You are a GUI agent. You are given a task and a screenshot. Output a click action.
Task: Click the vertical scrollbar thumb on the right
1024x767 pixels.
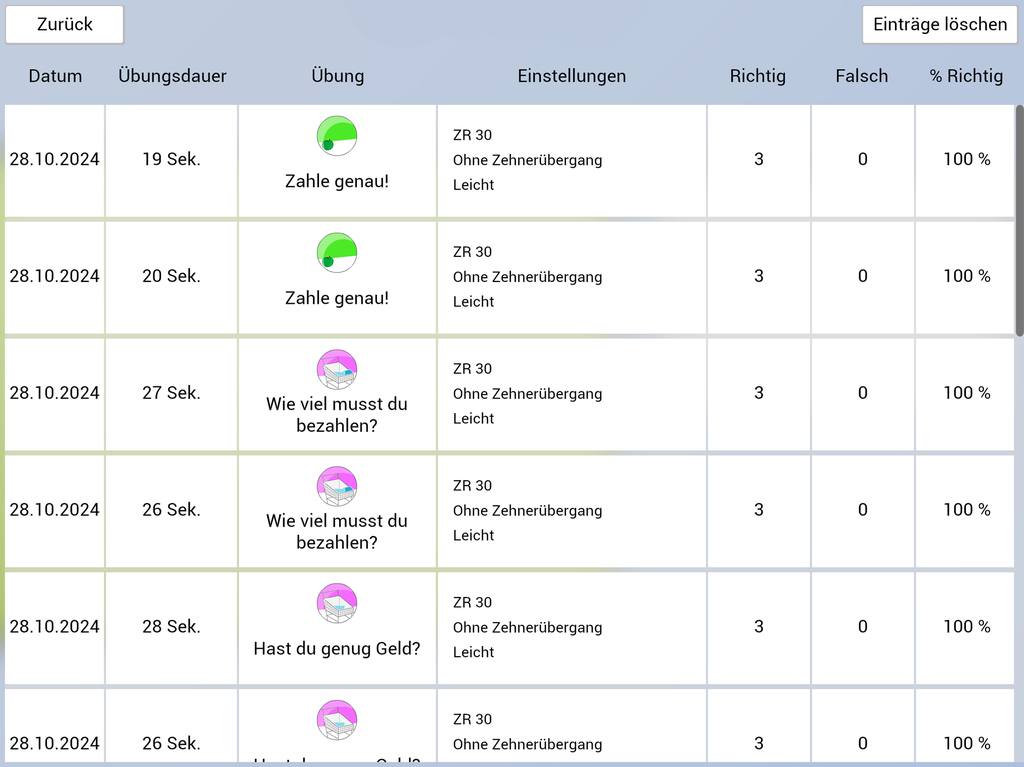1019,220
